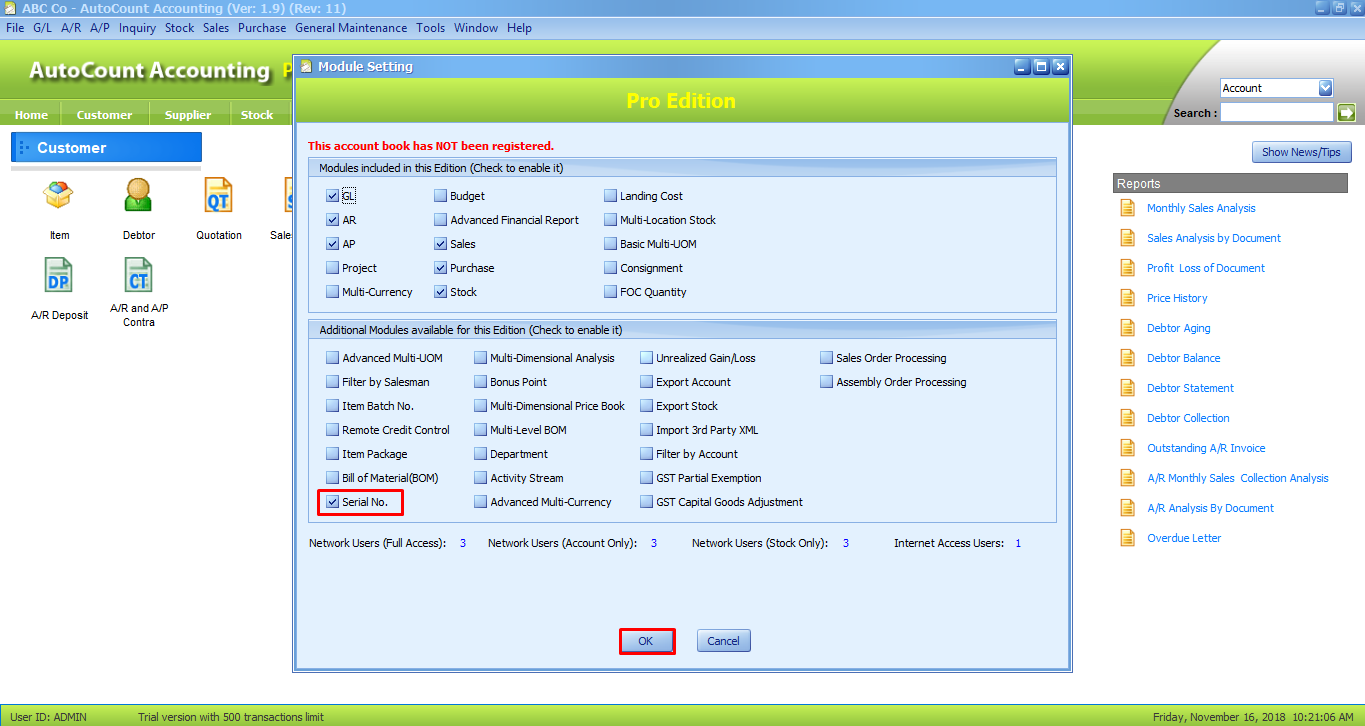This screenshot has width=1365, height=726.
Task: Enable the Consignment checkbox
Action: (611, 268)
